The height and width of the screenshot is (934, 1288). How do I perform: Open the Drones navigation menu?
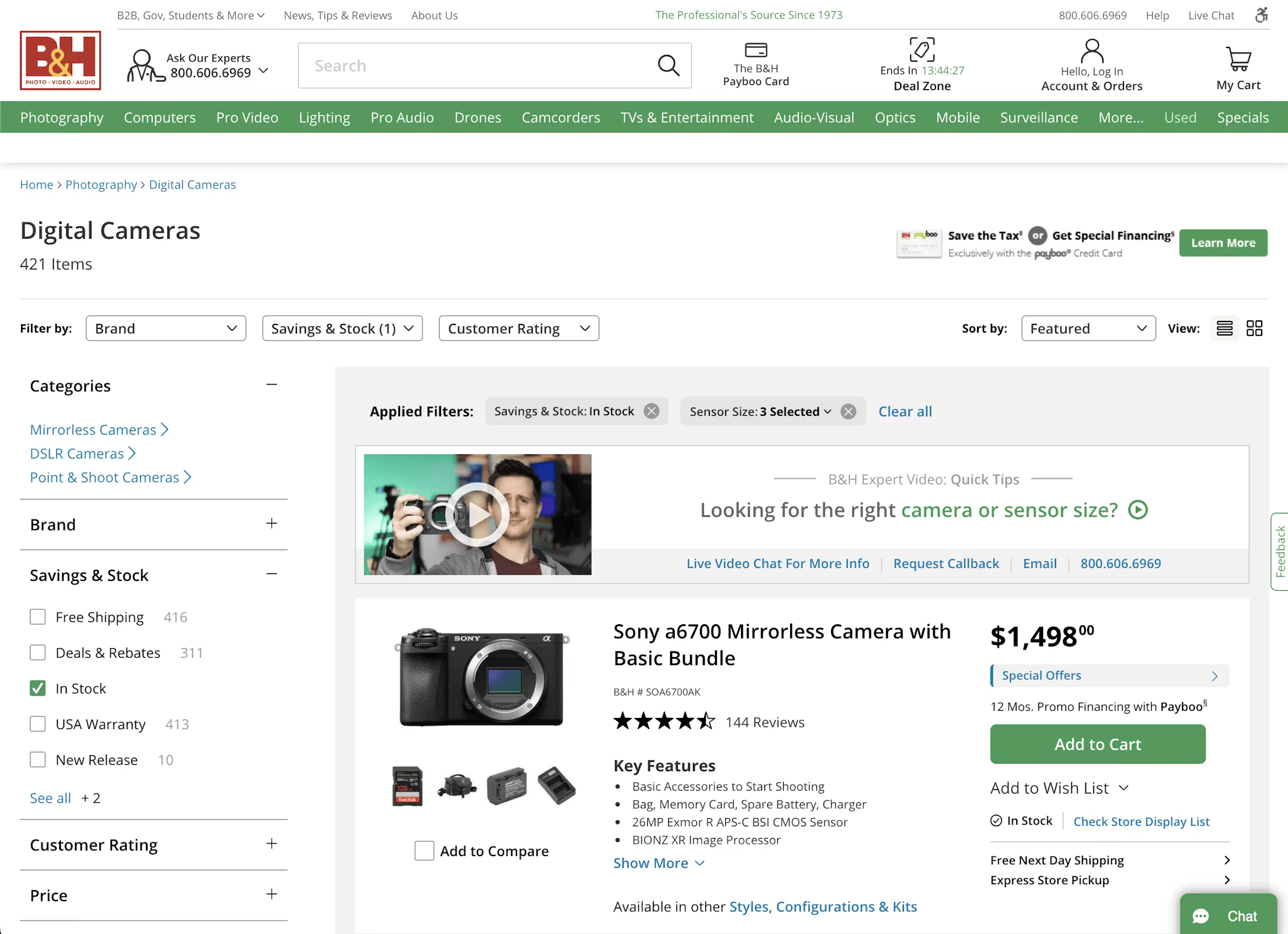(477, 117)
